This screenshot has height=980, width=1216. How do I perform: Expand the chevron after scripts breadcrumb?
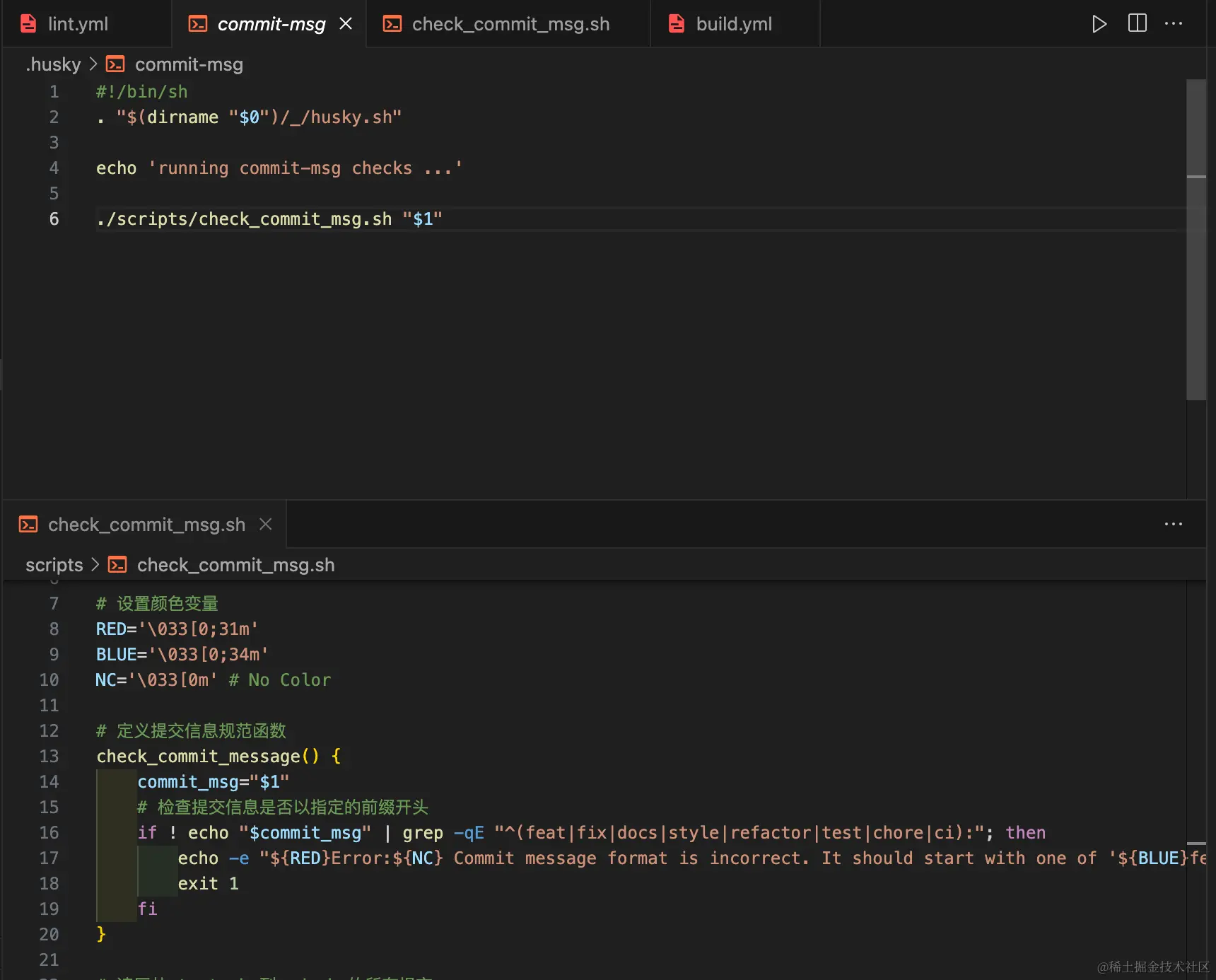95,565
